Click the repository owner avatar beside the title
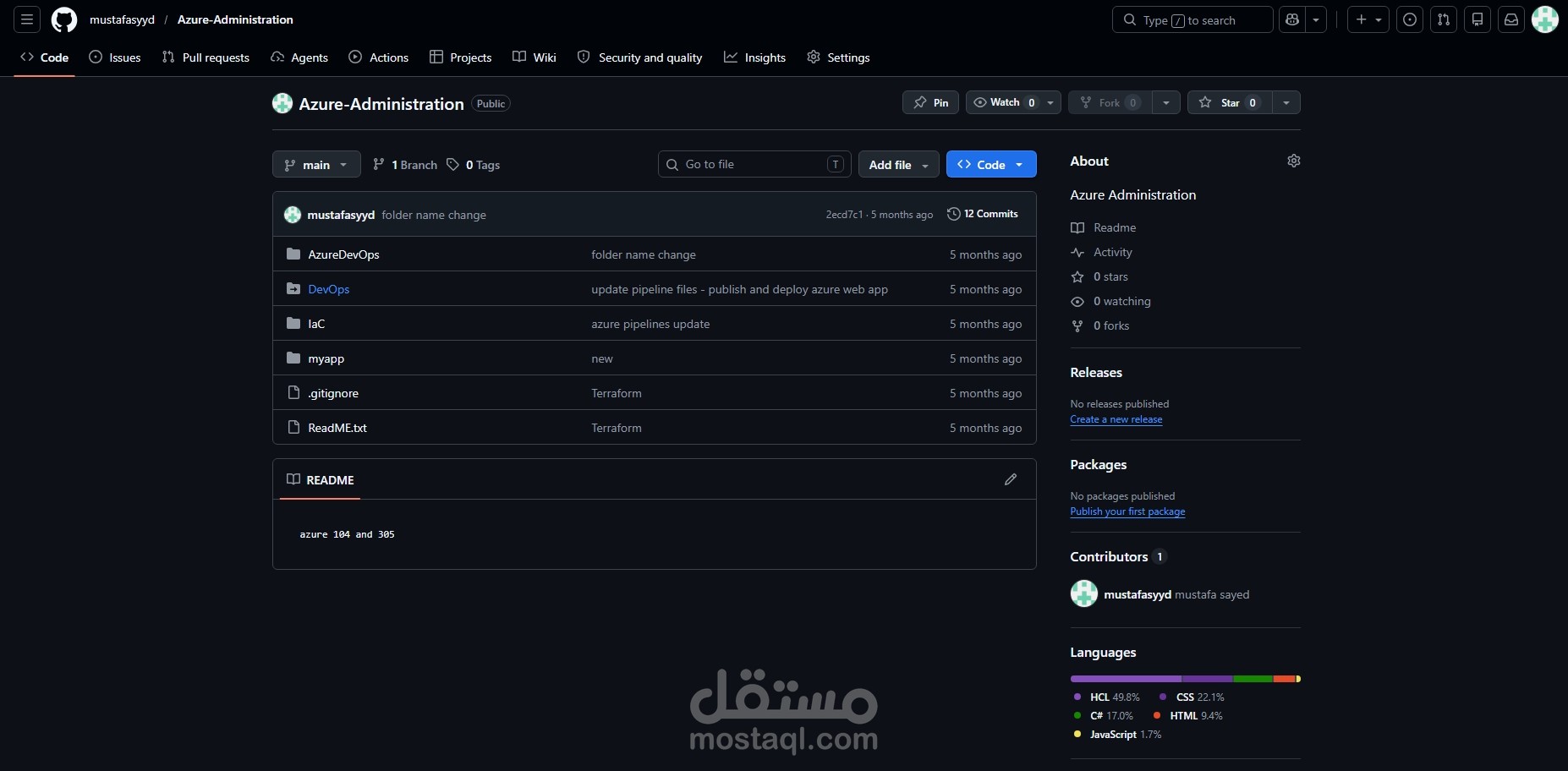The height and width of the screenshot is (771, 1568). coord(282,103)
